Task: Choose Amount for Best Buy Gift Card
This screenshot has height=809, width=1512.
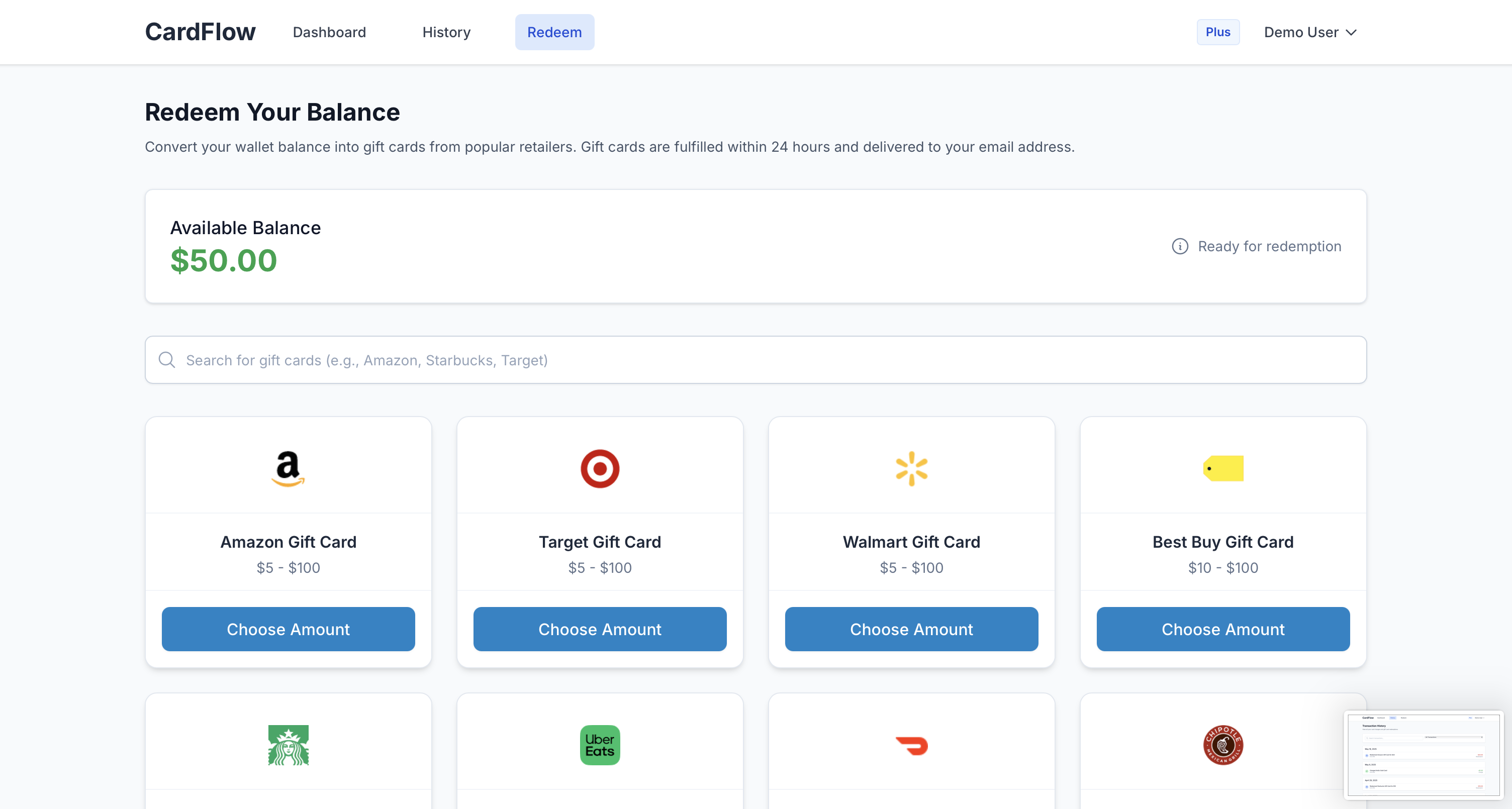Action: [x=1223, y=629]
